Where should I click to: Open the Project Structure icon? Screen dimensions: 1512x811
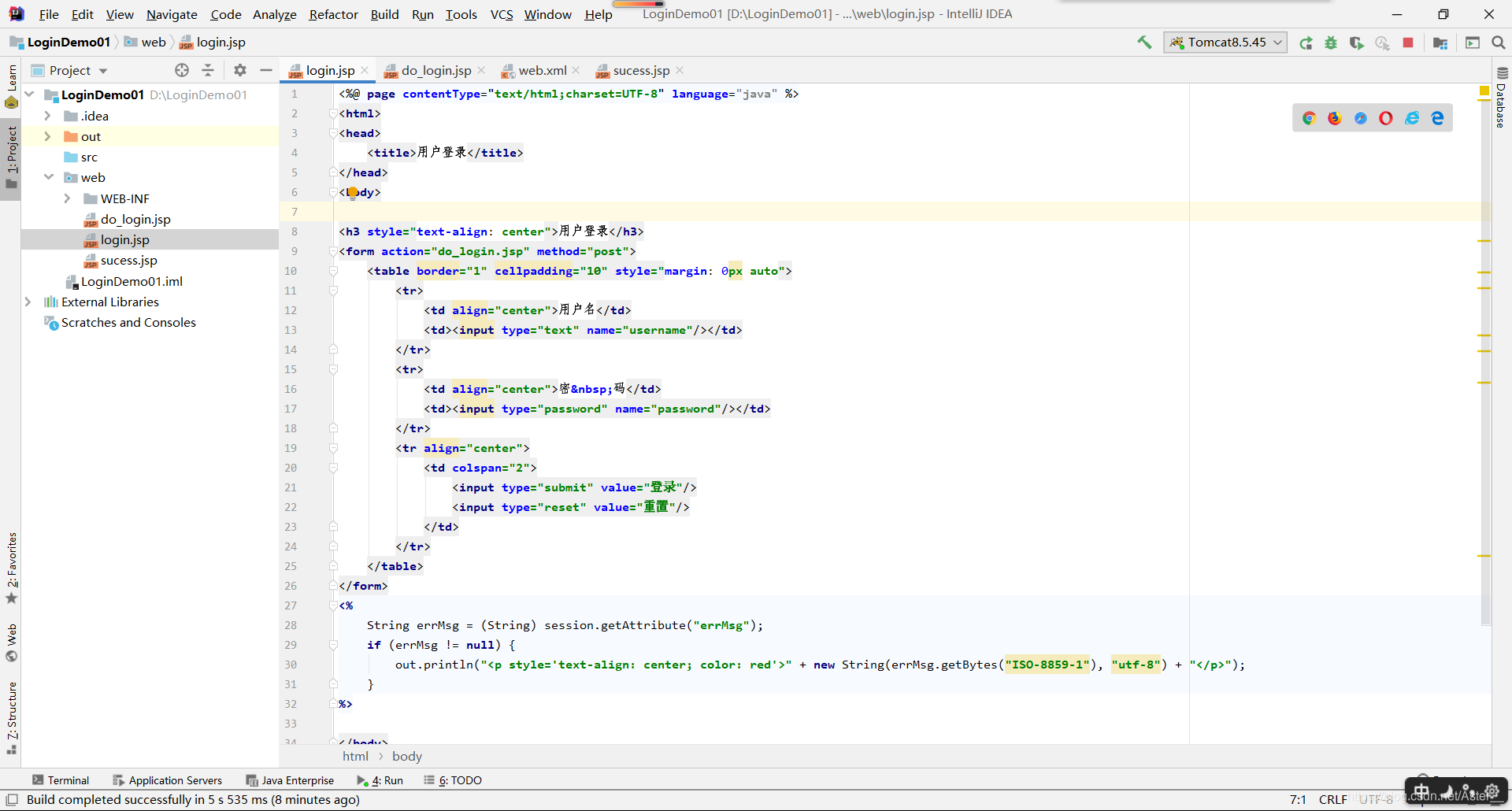[x=1440, y=43]
